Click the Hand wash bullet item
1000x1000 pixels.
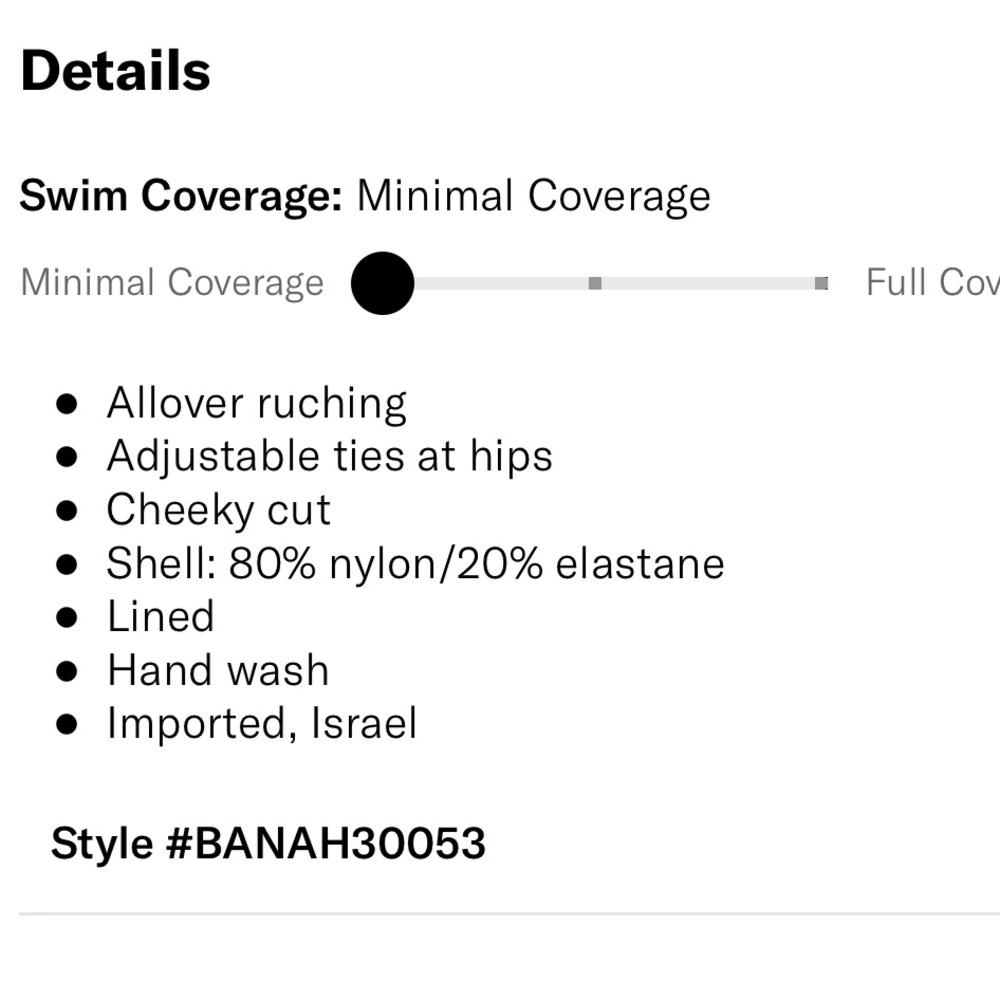pyautogui.click(x=218, y=670)
